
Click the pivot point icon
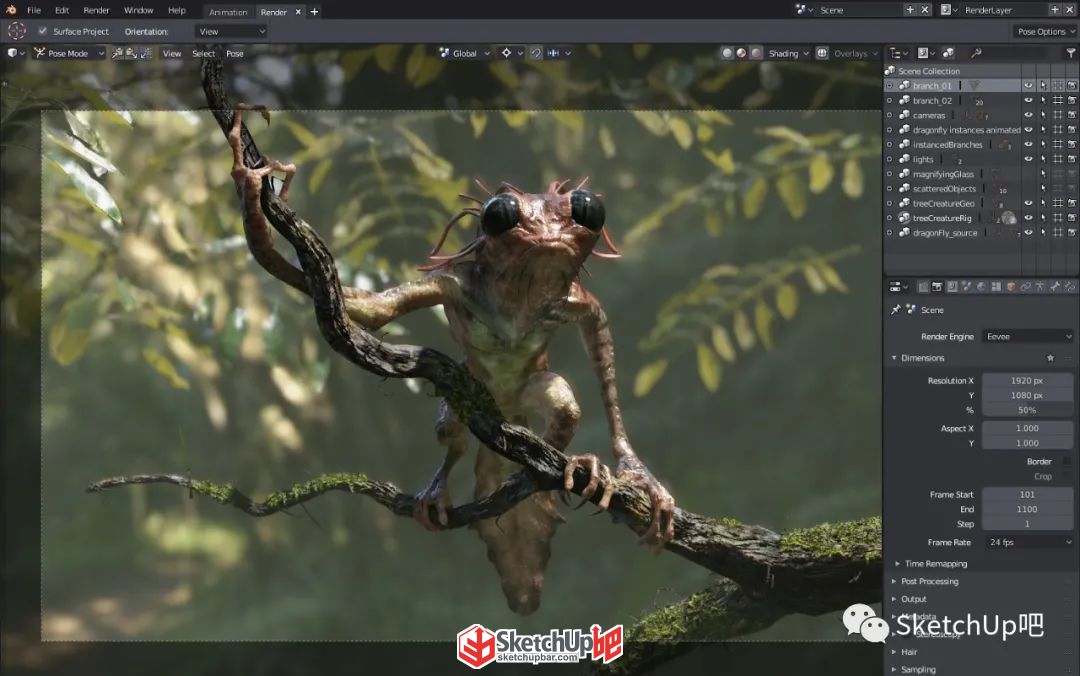(506, 53)
